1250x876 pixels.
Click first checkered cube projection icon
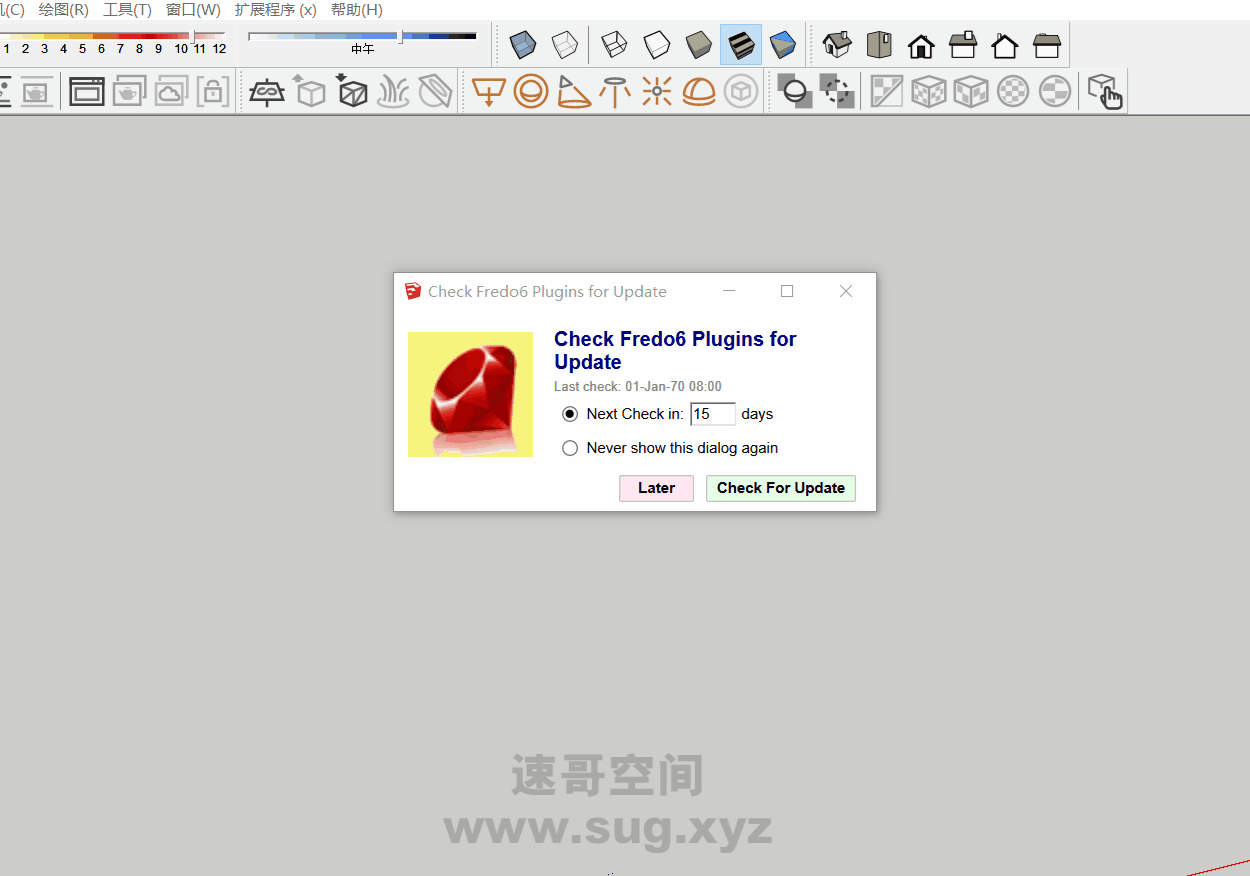929,92
